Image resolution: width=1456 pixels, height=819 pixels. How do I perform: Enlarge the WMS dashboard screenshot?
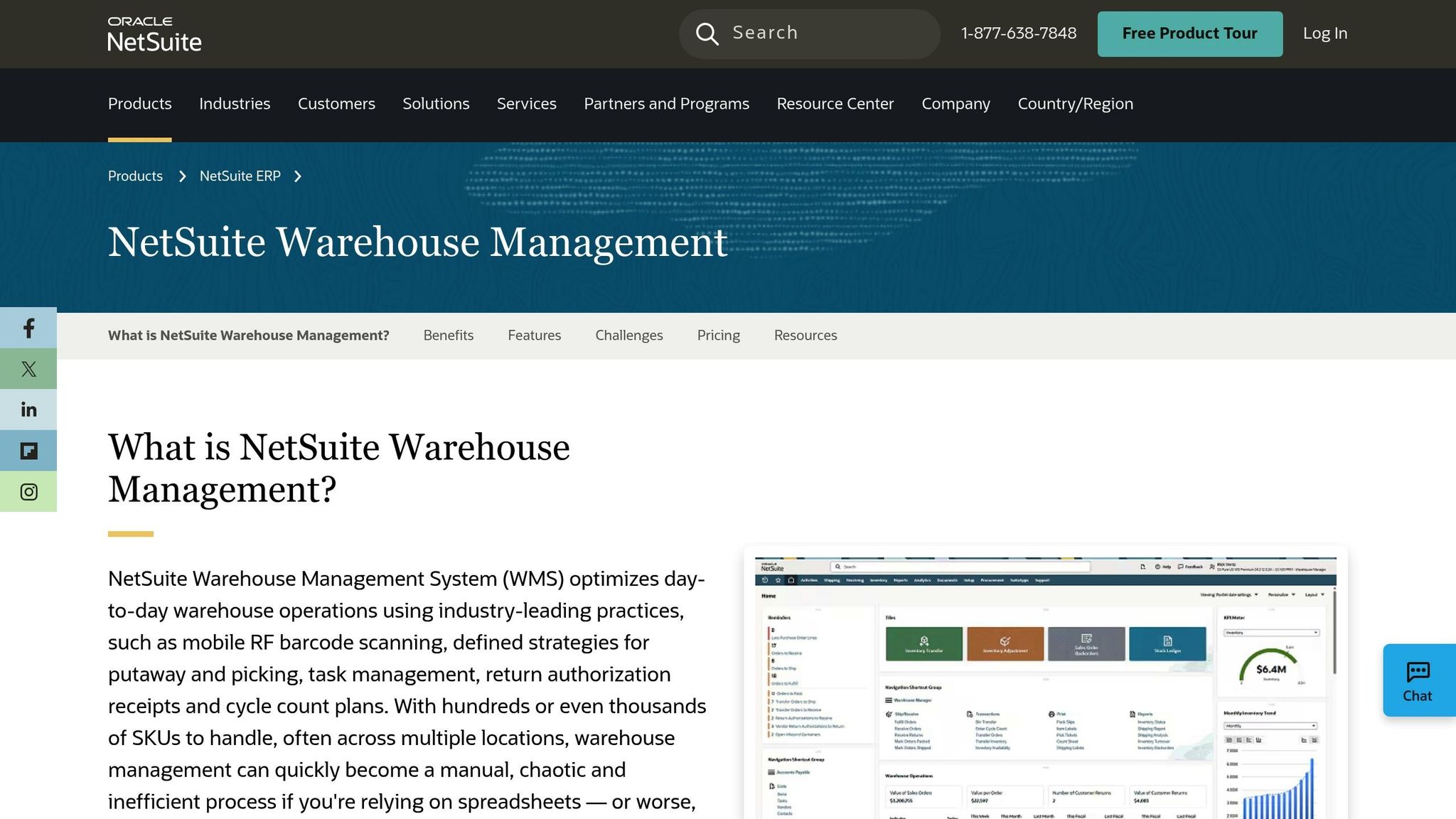(1045, 687)
